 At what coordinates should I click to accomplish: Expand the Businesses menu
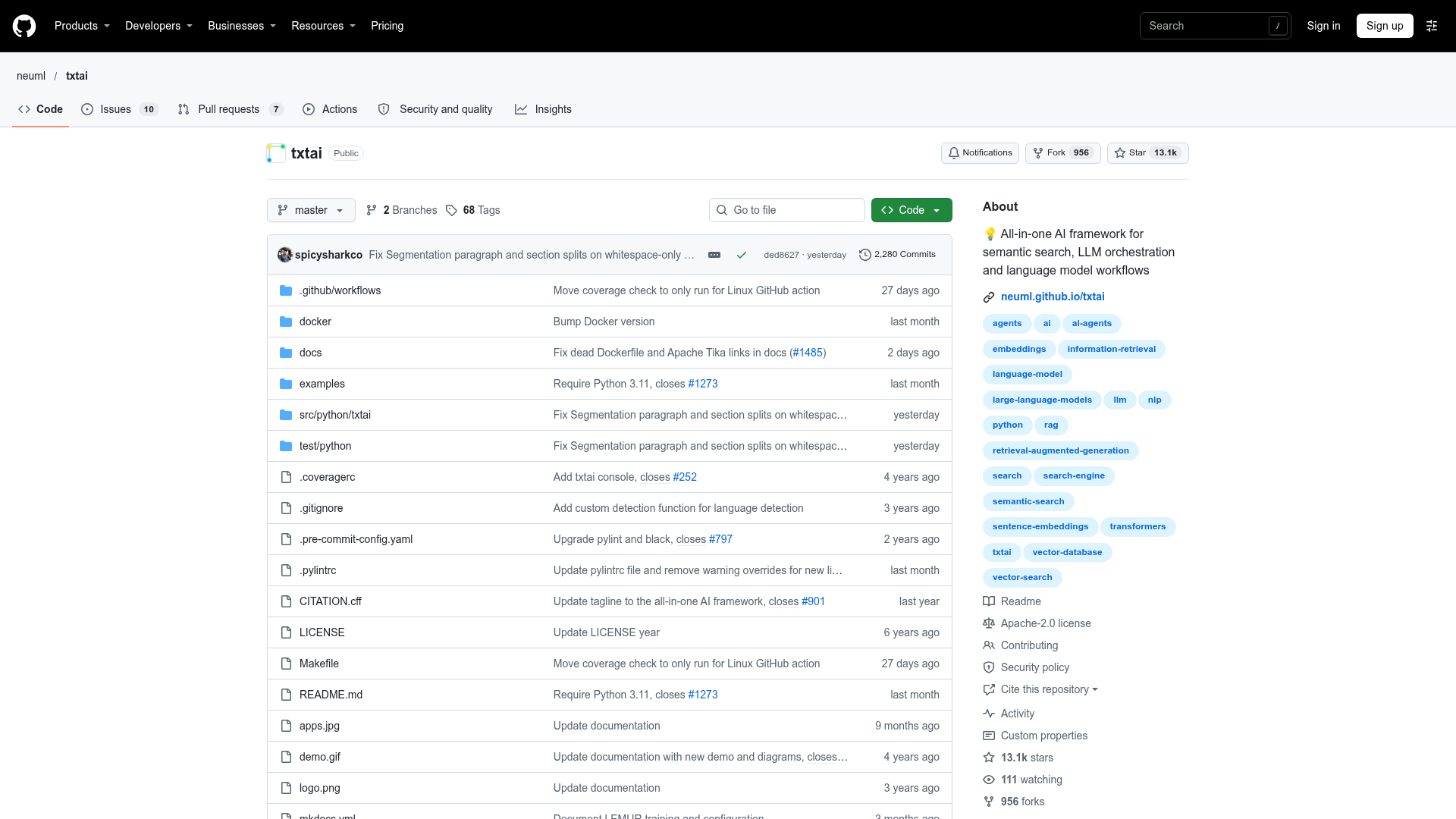pyautogui.click(x=242, y=26)
